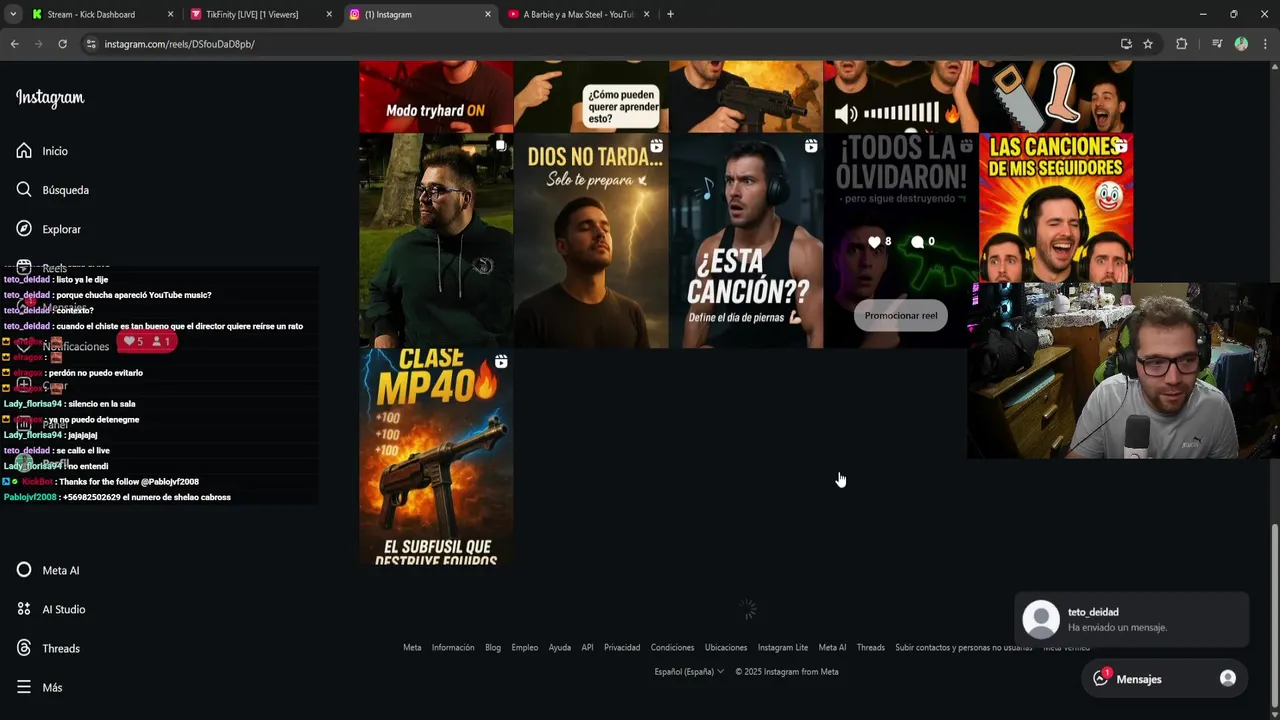Open the Explorar compass icon
Screen dimensions: 1280x720
[x=24, y=229]
